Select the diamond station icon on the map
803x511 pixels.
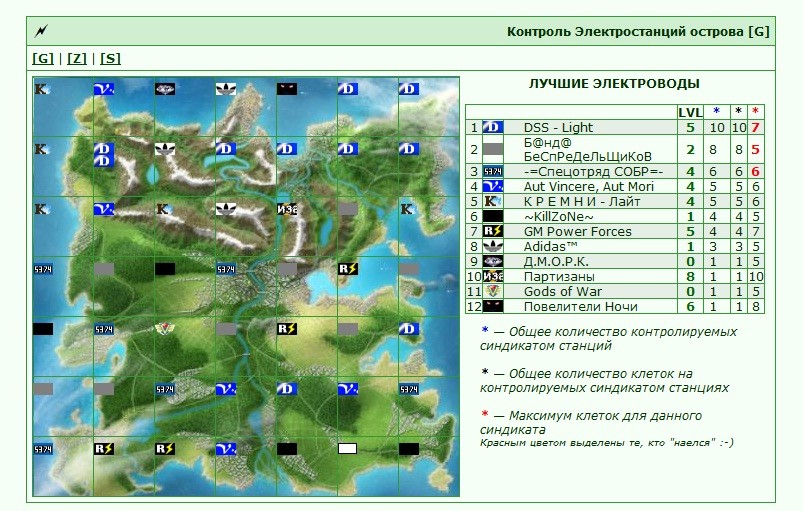tap(165, 89)
